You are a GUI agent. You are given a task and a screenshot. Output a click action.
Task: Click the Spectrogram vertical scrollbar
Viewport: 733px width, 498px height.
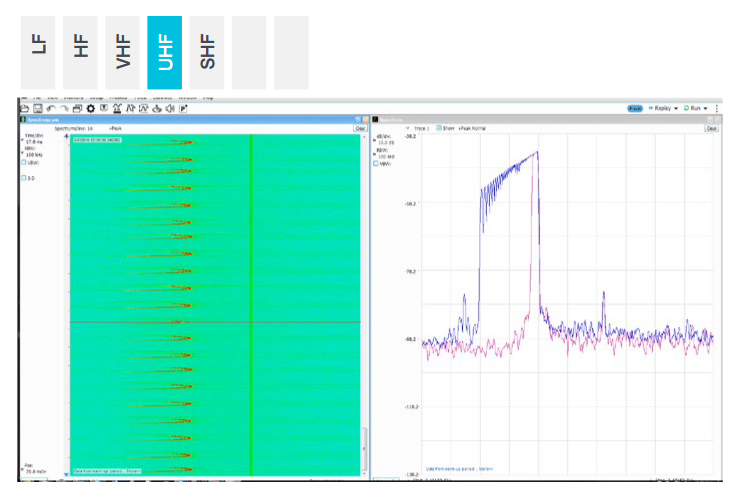point(365,300)
